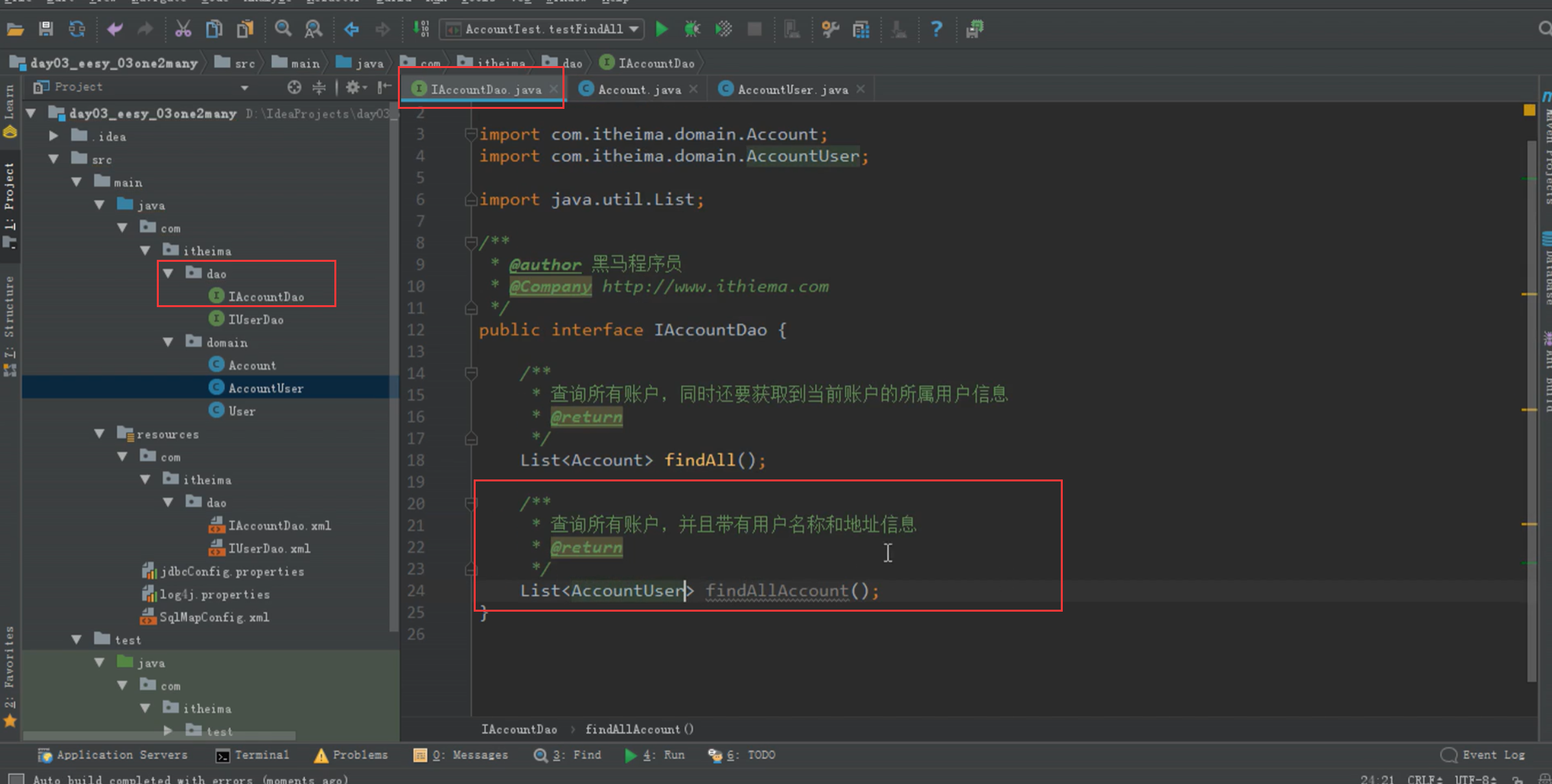Click the Cut scissors icon
Viewport: 1552px width, 784px height.
[183, 29]
